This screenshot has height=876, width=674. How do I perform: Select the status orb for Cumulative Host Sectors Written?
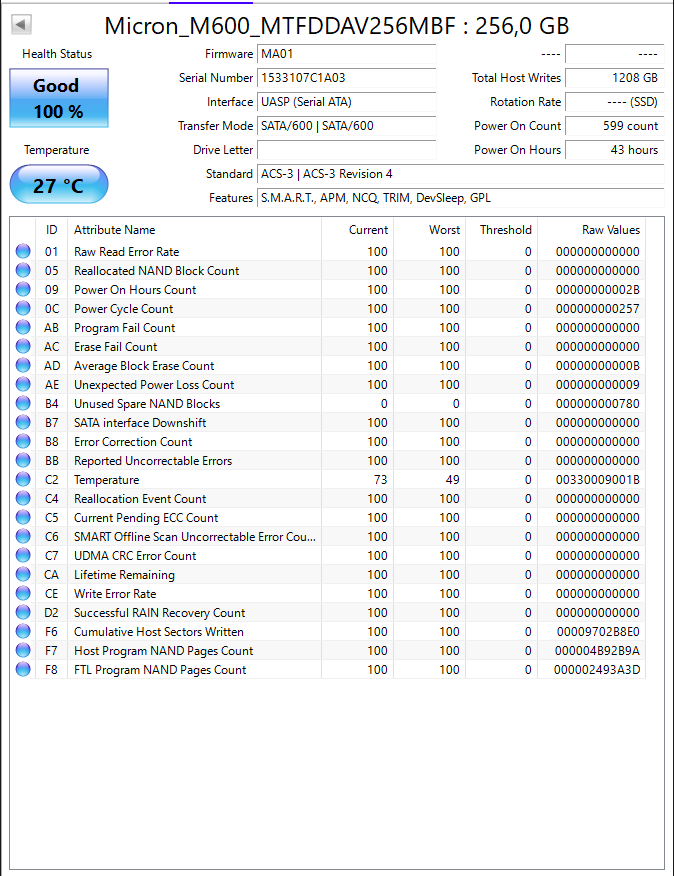[x=23, y=631]
